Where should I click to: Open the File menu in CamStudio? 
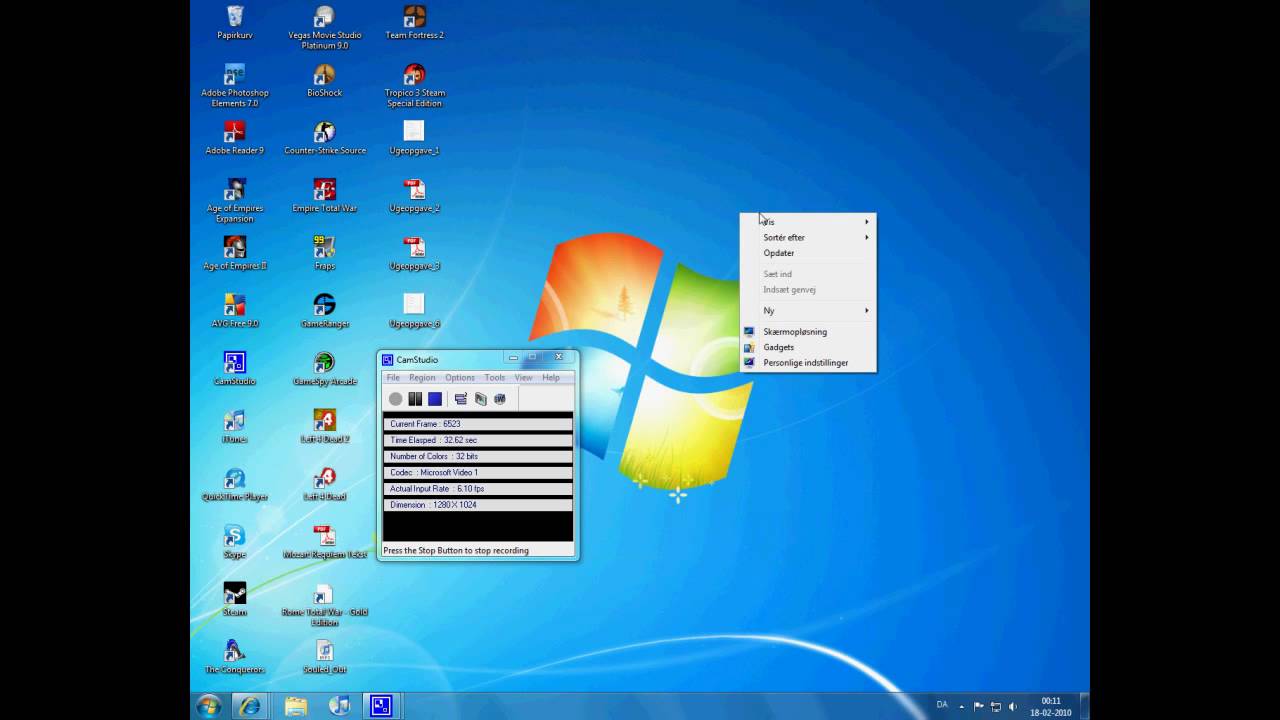393,378
